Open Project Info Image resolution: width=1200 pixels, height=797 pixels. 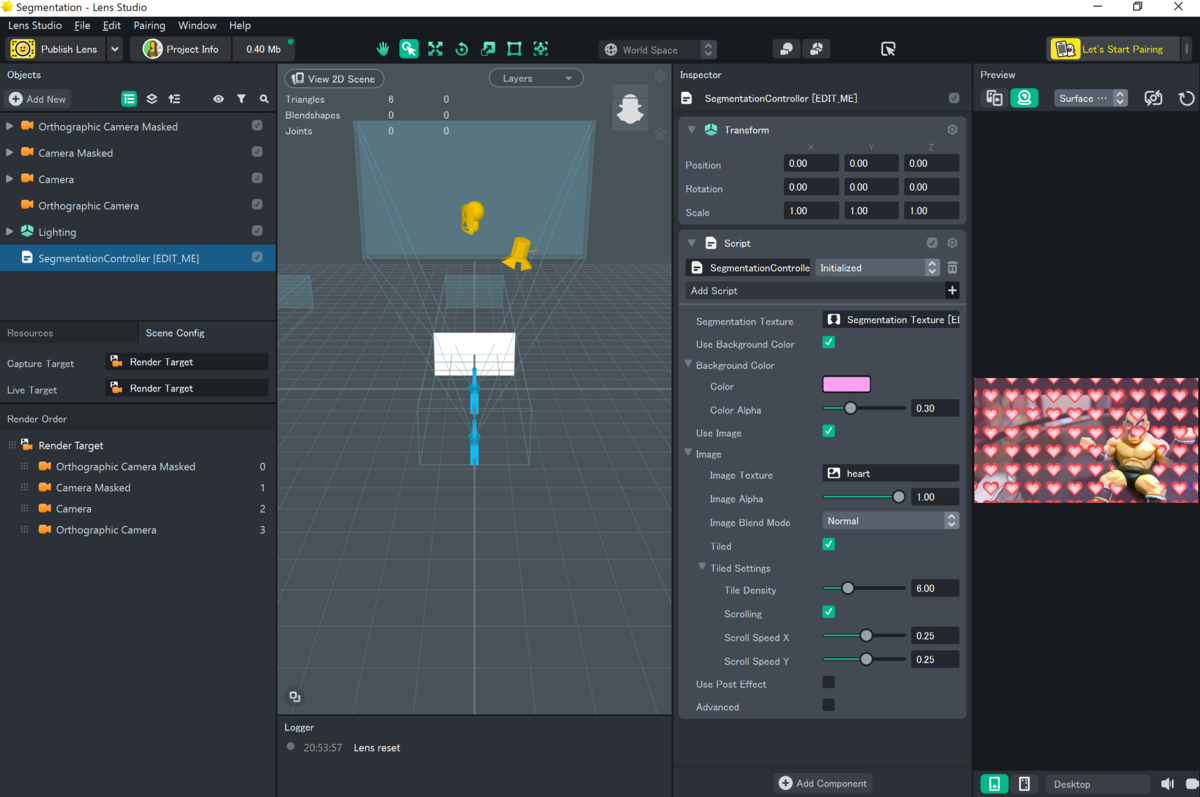click(x=181, y=49)
